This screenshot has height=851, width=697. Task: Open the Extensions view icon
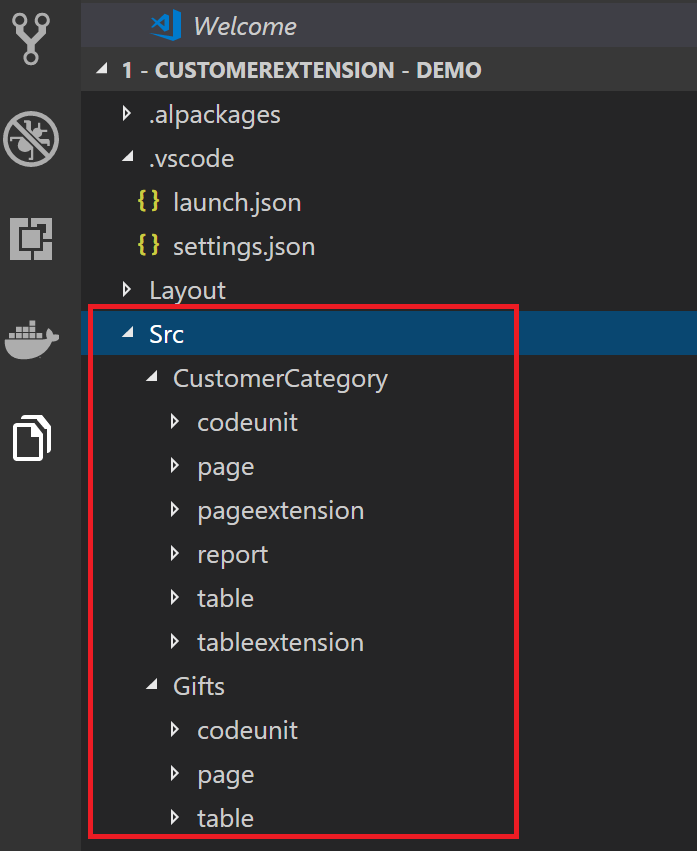[x=31, y=239]
